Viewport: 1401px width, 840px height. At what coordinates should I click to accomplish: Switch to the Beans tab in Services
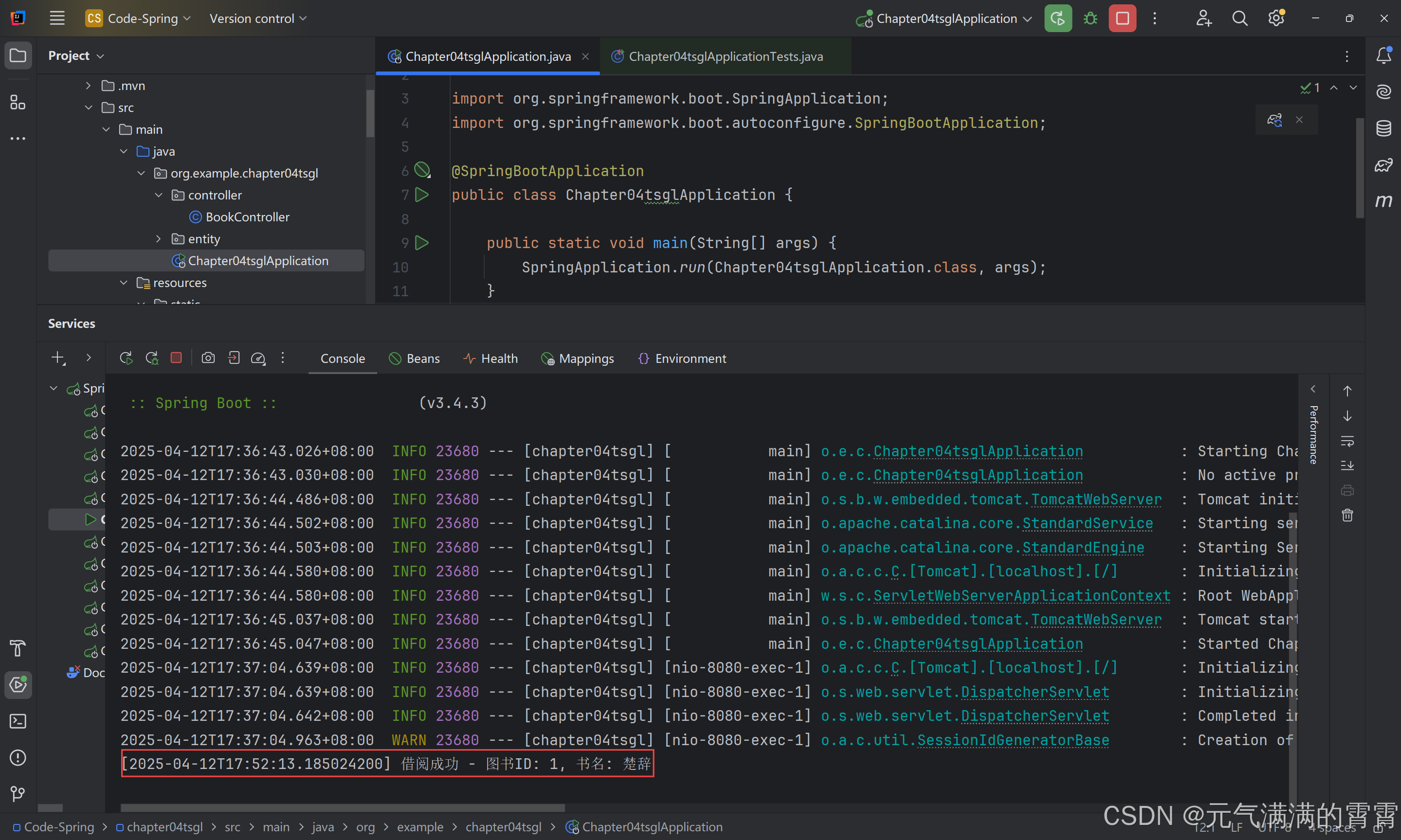pos(415,357)
